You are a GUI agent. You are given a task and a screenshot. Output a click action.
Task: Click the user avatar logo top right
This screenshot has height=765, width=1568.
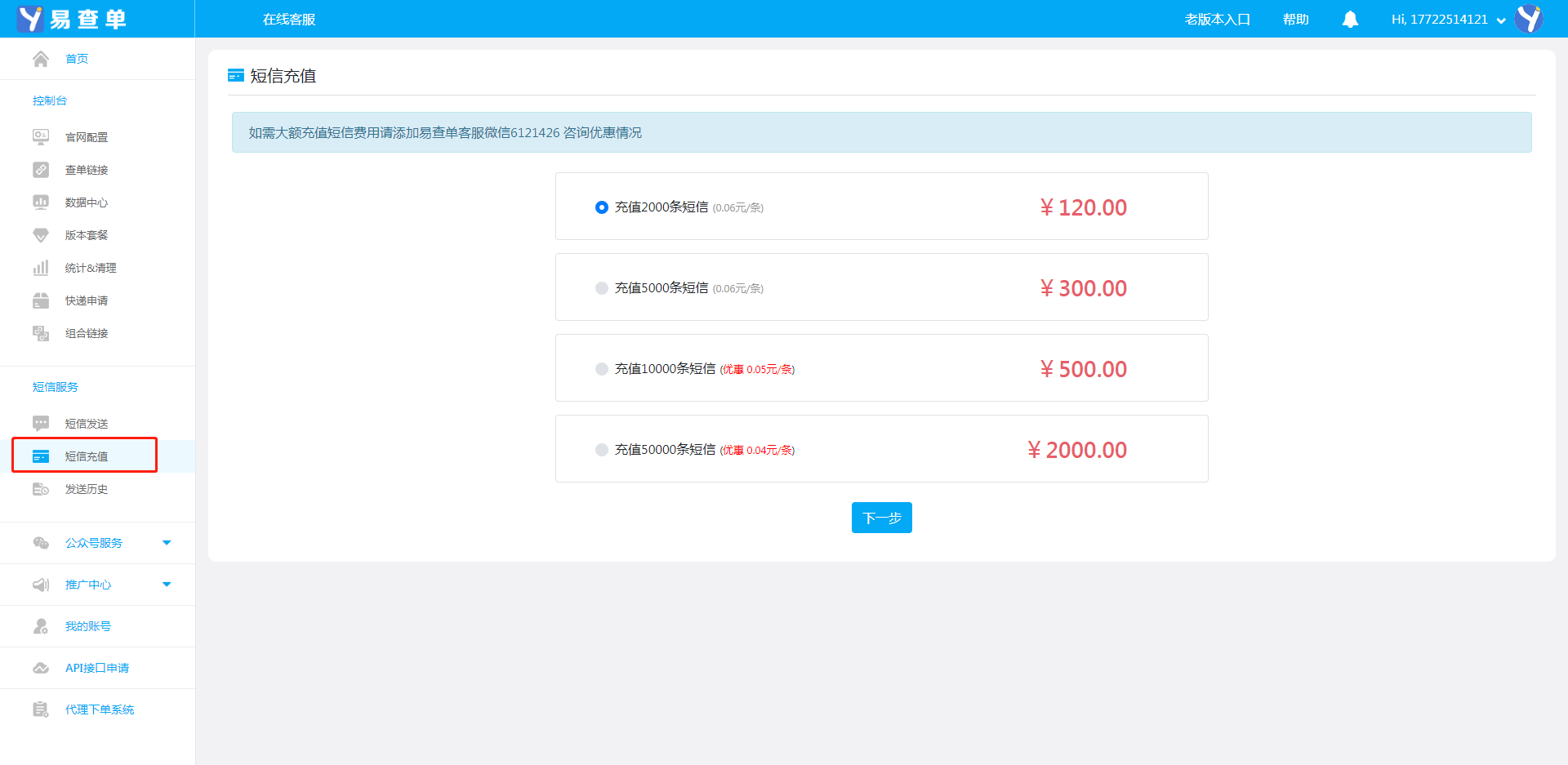[1528, 20]
